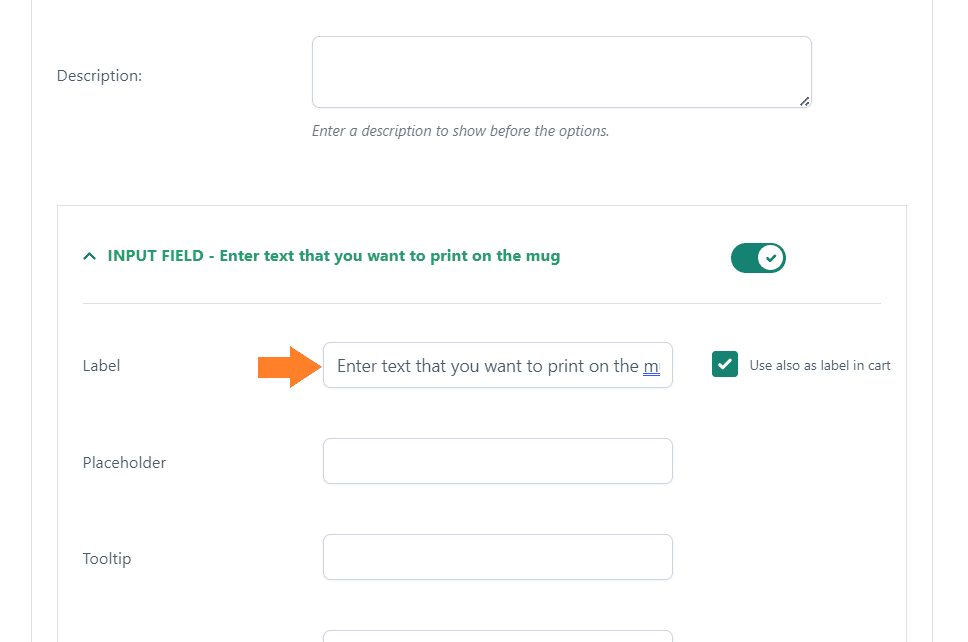Click inside the Label text field
Viewport: 968px width, 642px height.
498,365
